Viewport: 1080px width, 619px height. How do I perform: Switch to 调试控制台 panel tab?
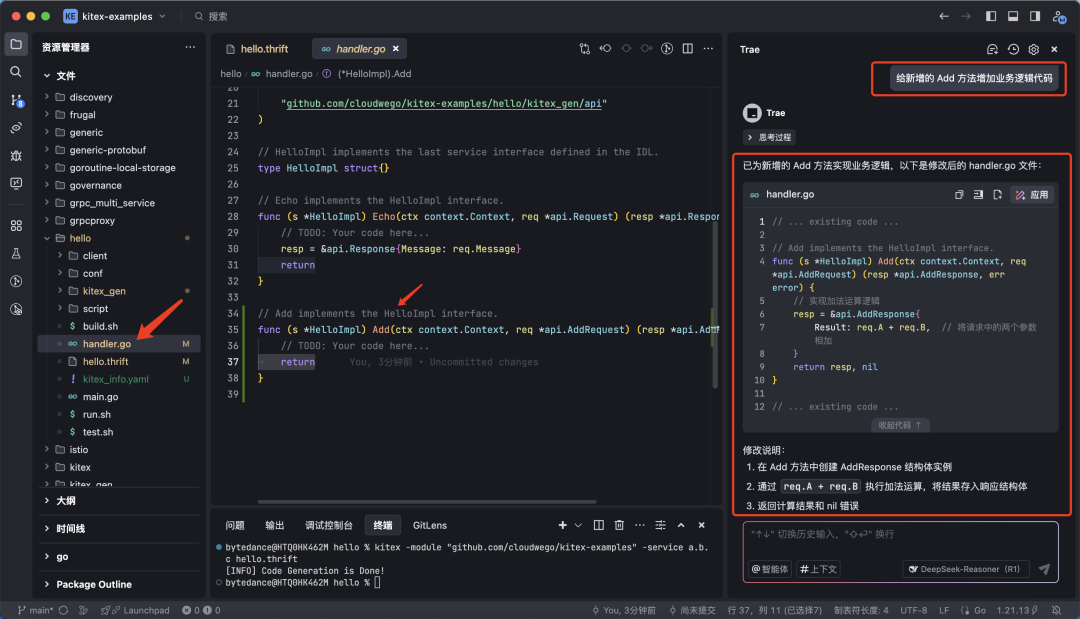tap(328, 525)
